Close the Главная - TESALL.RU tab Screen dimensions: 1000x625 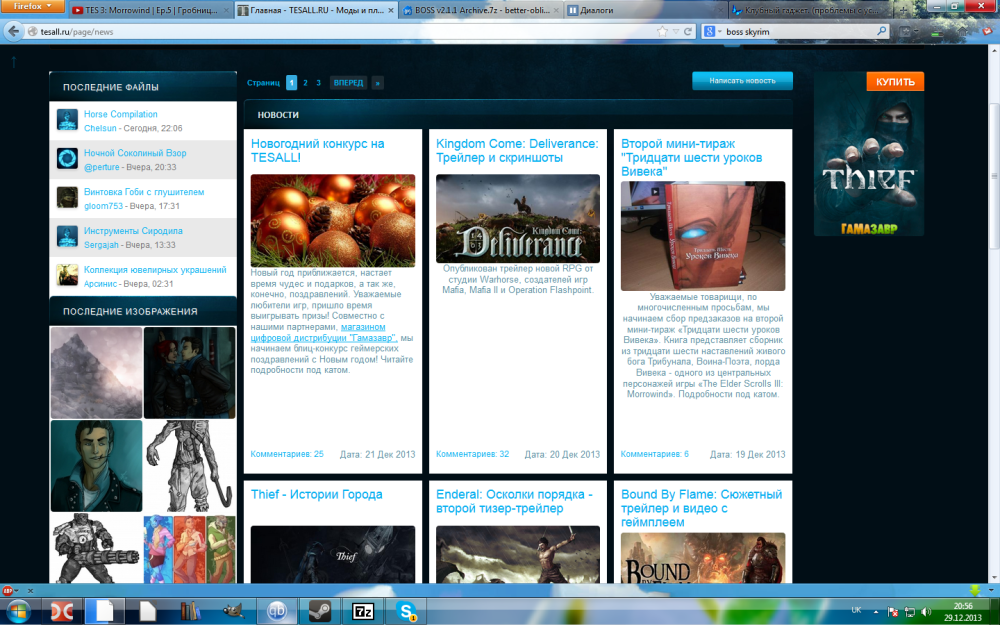pos(391,10)
